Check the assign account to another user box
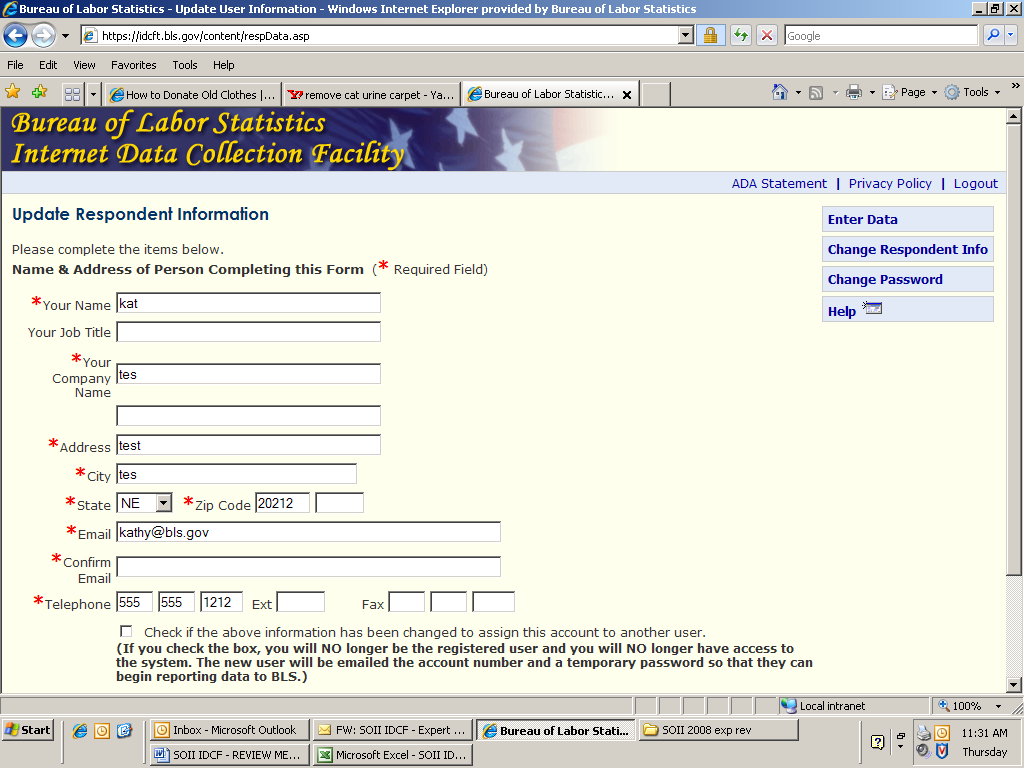 126,632
